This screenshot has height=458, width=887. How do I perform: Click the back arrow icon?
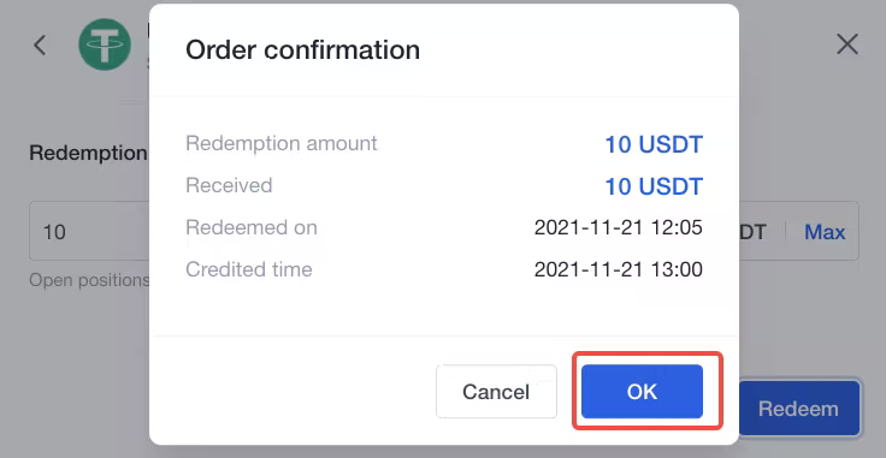40,45
